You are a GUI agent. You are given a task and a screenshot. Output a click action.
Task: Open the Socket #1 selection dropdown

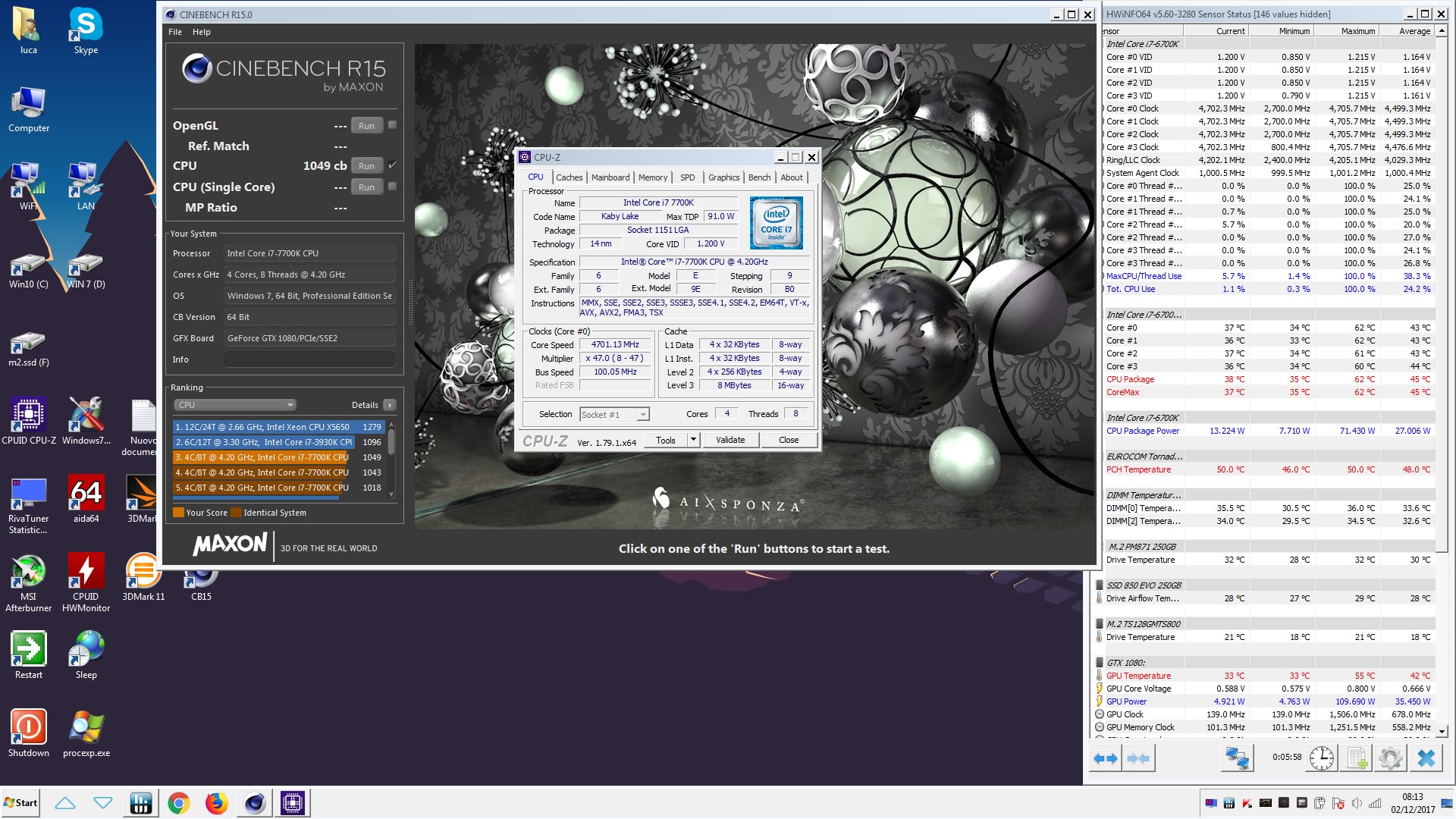614,414
